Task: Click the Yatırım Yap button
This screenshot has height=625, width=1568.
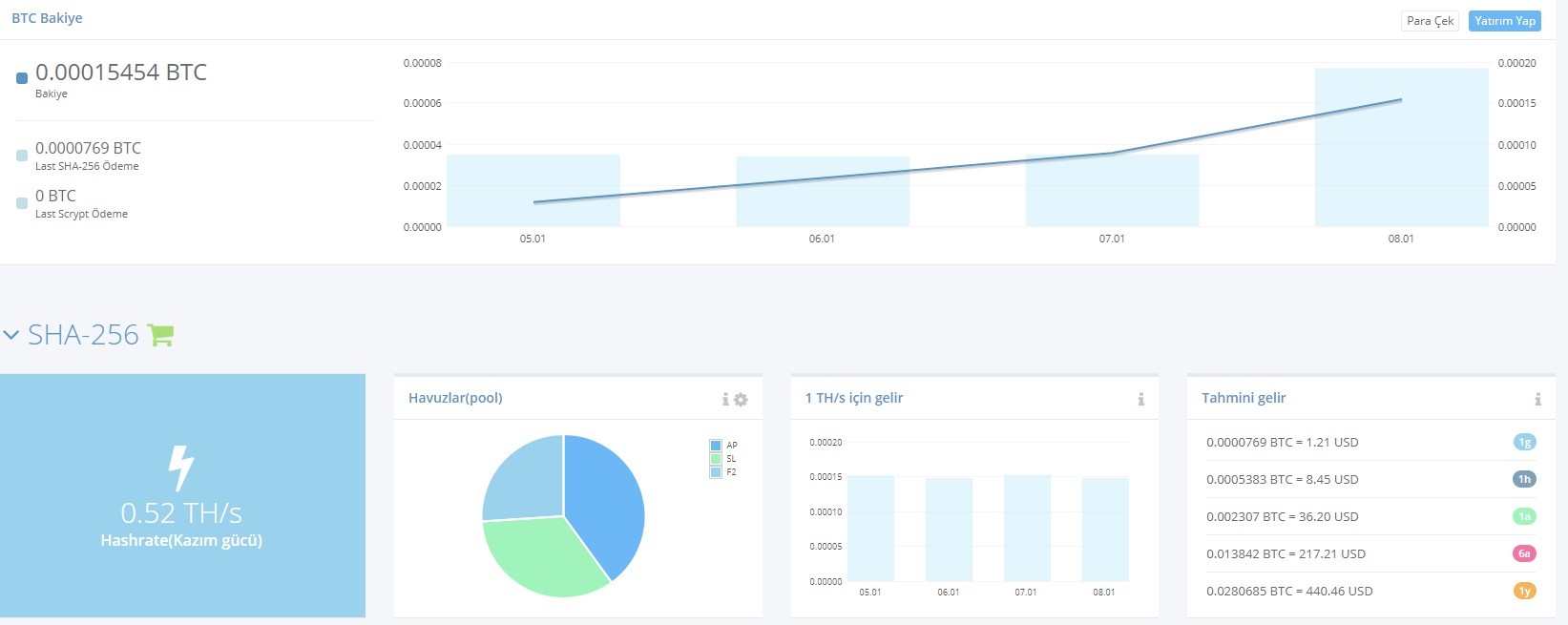Action: (x=1505, y=21)
